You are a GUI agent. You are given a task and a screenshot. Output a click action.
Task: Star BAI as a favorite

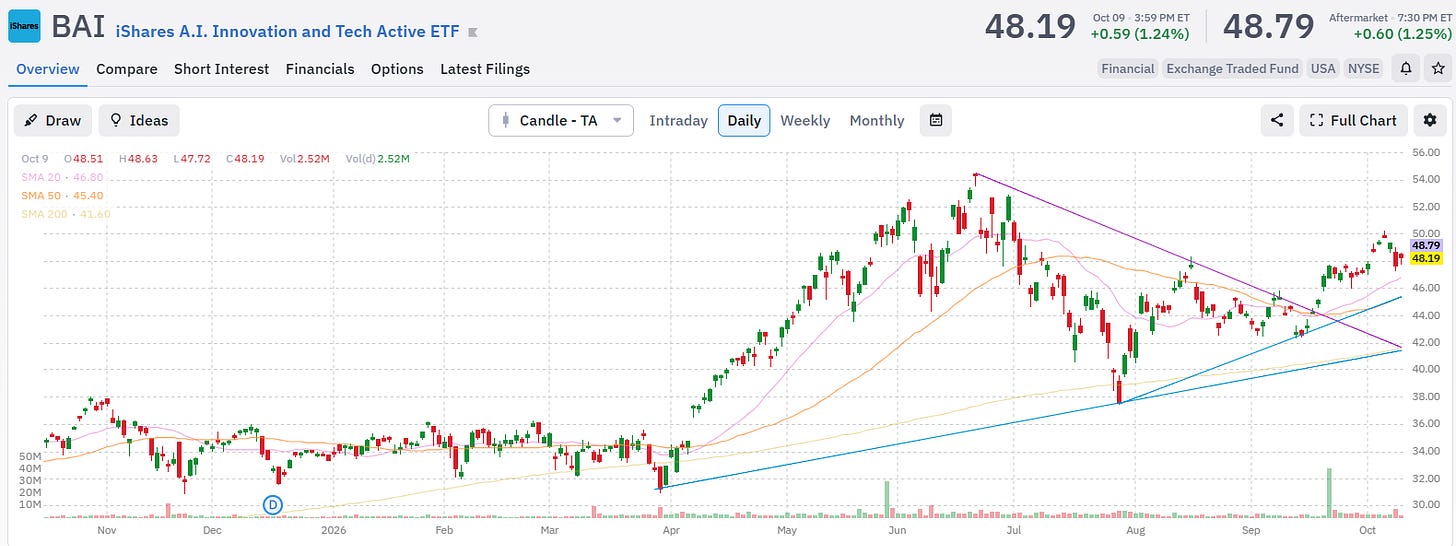coord(1437,69)
